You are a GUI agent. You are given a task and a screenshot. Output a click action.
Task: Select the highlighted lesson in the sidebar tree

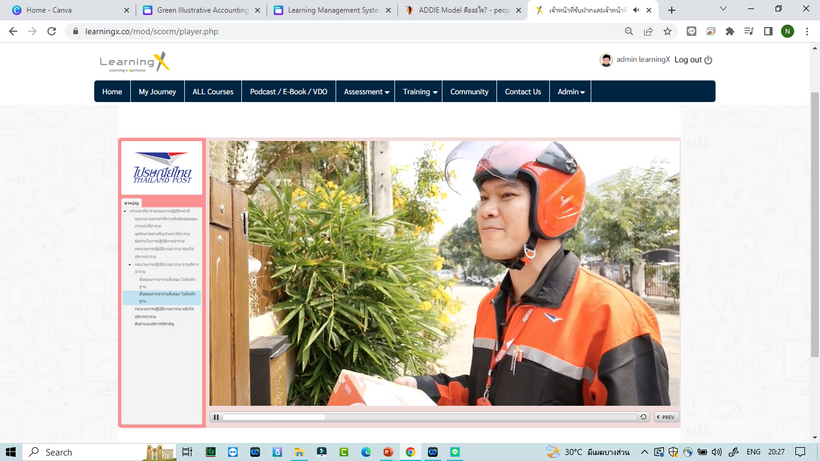[x=161, y=296]
